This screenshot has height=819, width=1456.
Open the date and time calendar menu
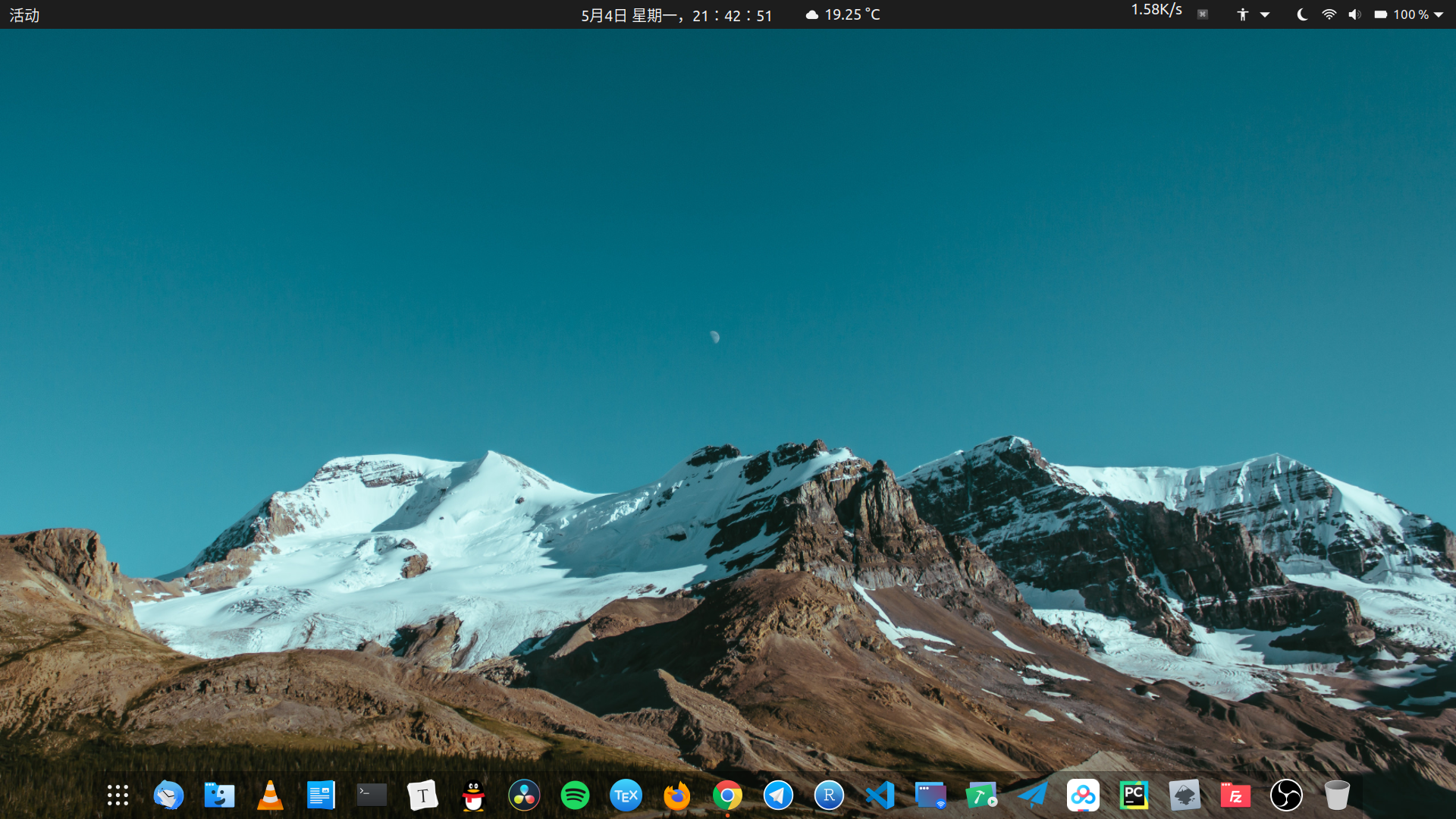pos(676,15)
